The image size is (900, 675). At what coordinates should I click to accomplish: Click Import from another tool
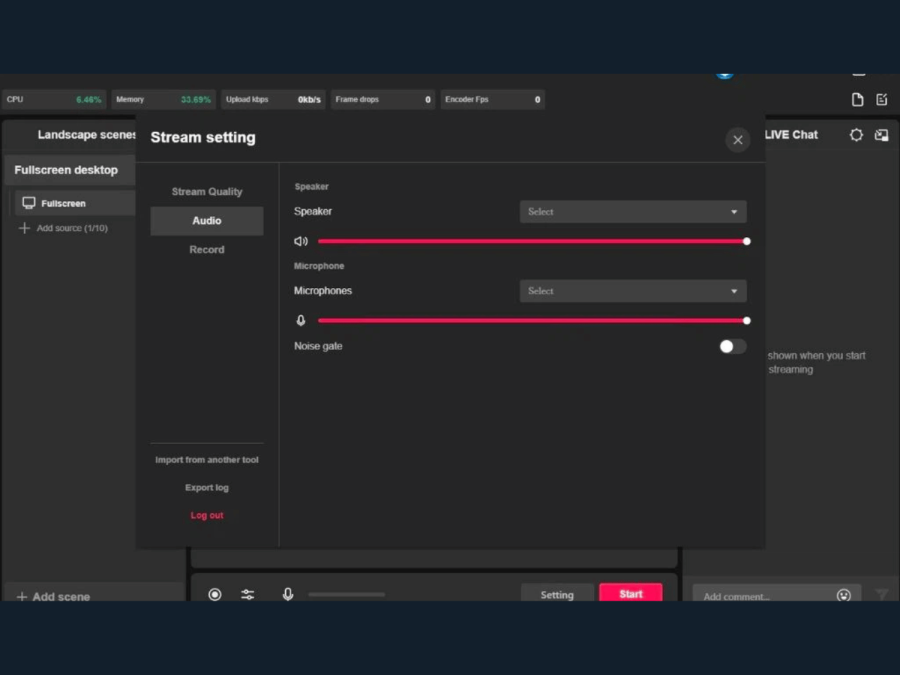tap(207, 460)
